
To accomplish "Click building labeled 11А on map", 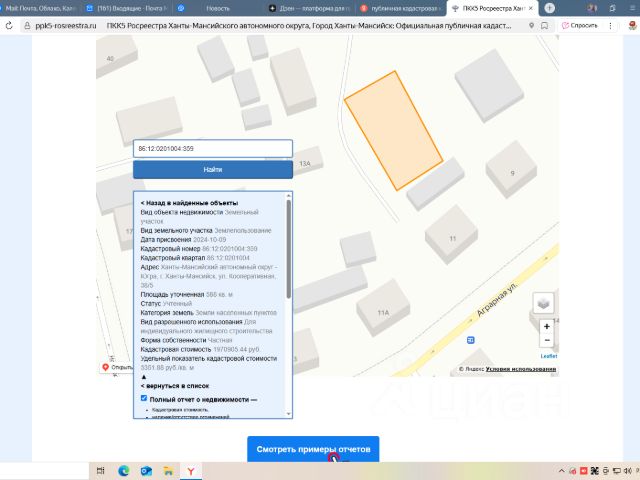I will pyautogui.click(x=383, y=308).
